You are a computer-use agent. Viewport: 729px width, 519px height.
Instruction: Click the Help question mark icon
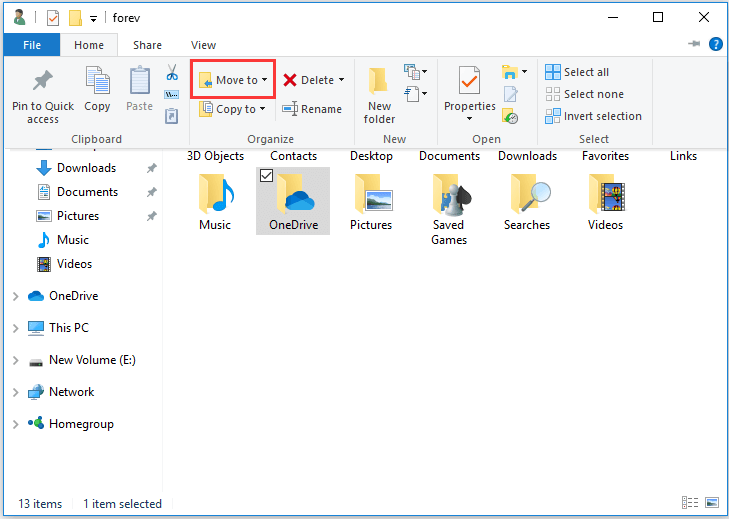[x=716, y=44]
